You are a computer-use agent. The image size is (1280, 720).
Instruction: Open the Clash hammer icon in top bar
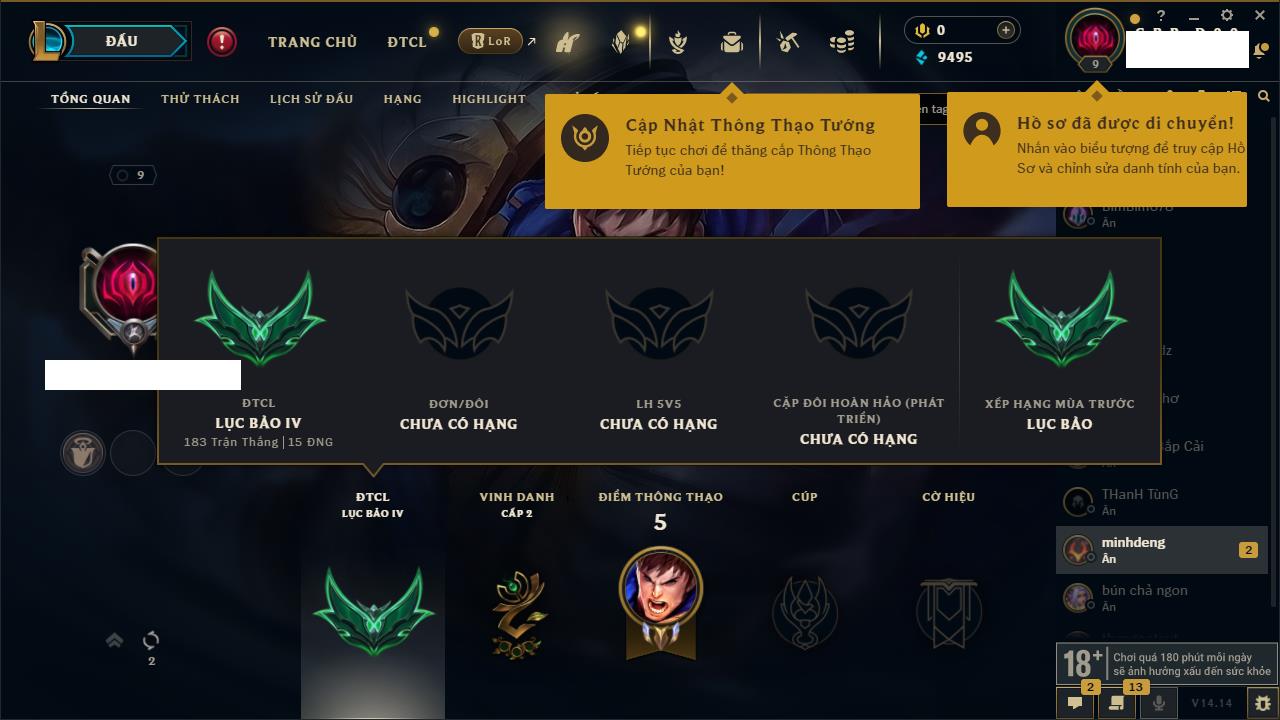coord(568,43)
